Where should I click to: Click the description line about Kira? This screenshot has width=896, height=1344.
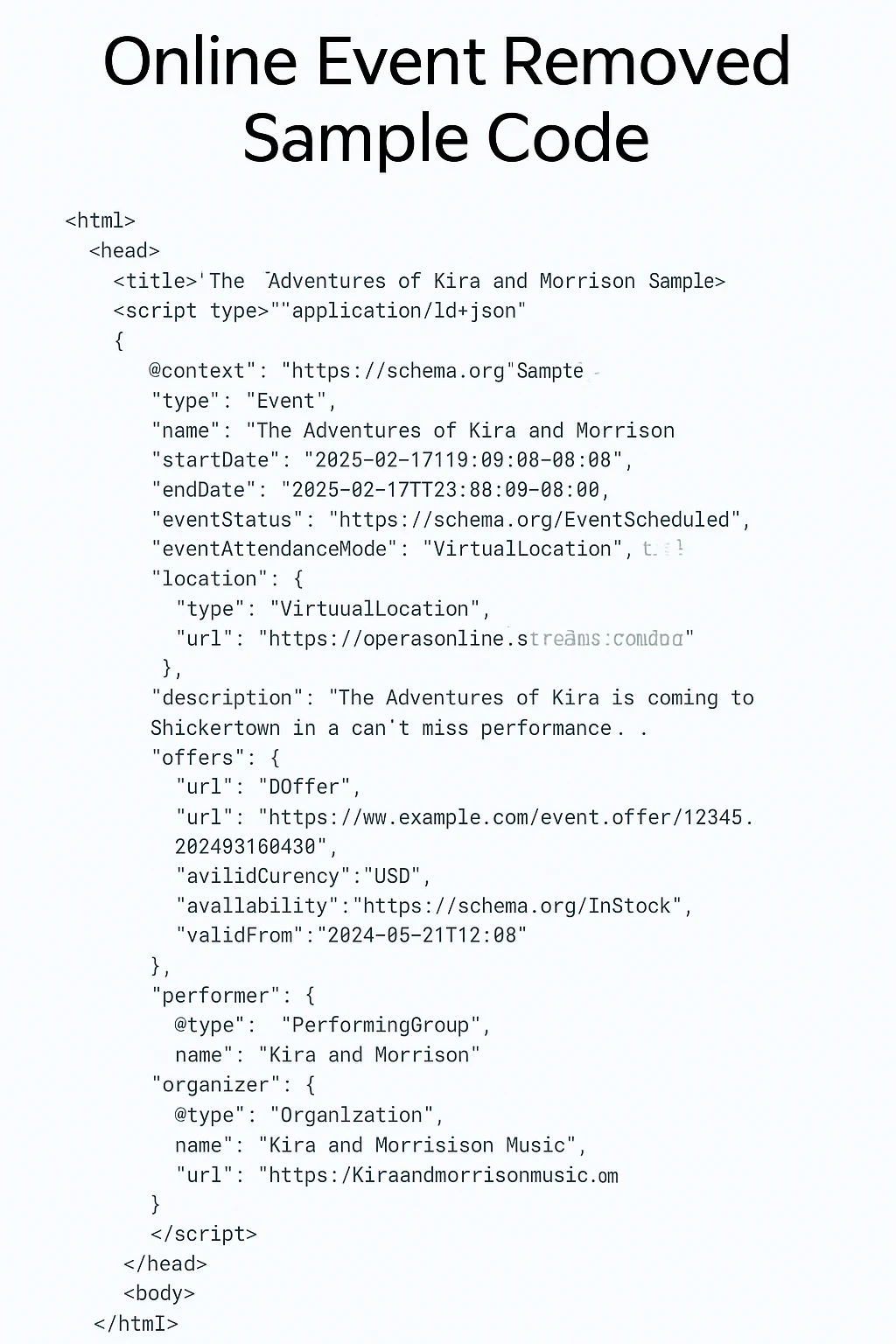tap(452, 698)
